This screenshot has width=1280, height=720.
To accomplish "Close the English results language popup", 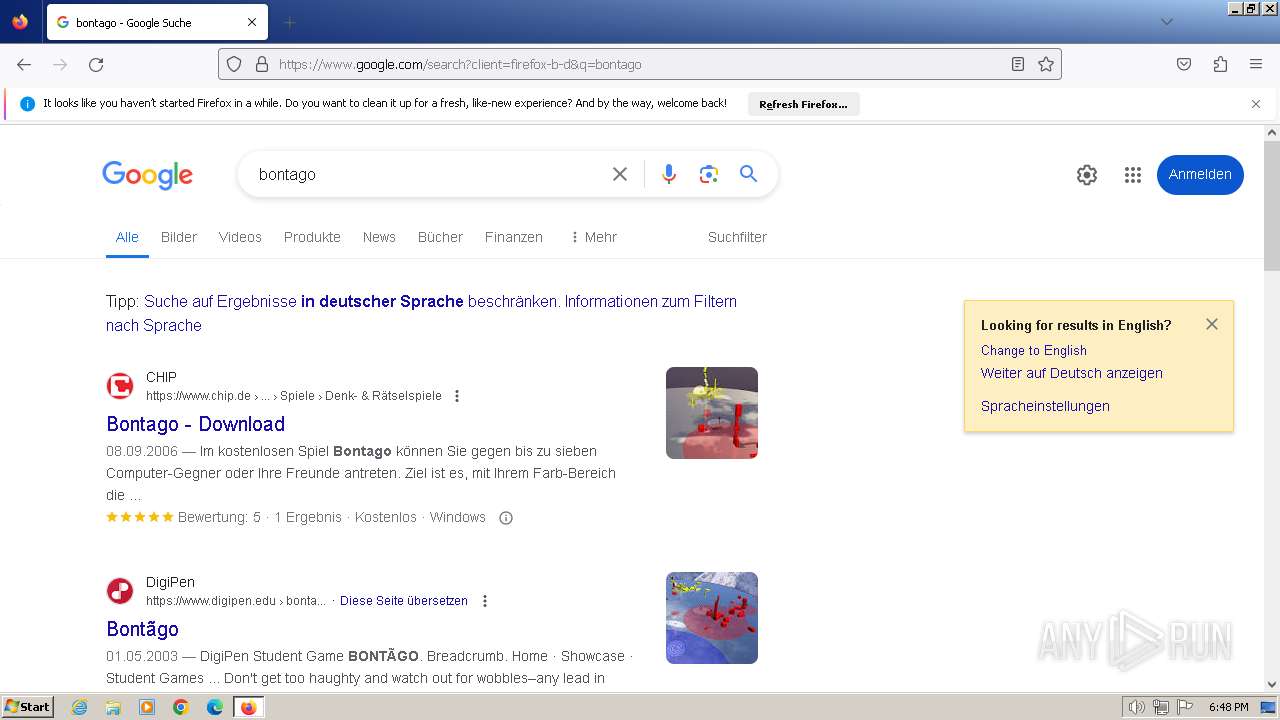I will tap(1212, 324).
